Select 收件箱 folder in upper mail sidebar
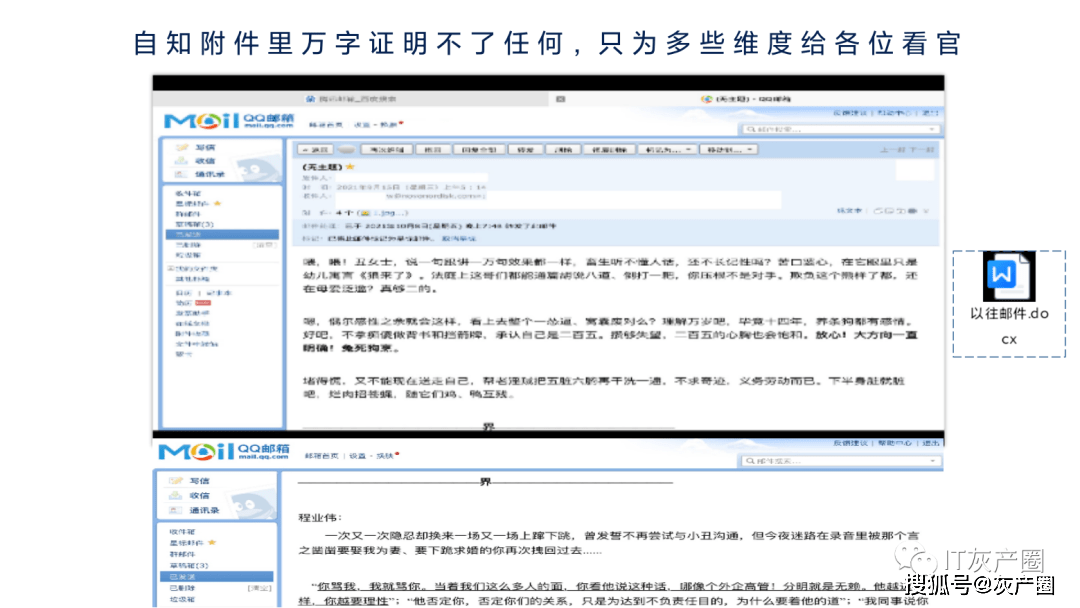Viewport: 1080px width, 608px height. (187, 193)
